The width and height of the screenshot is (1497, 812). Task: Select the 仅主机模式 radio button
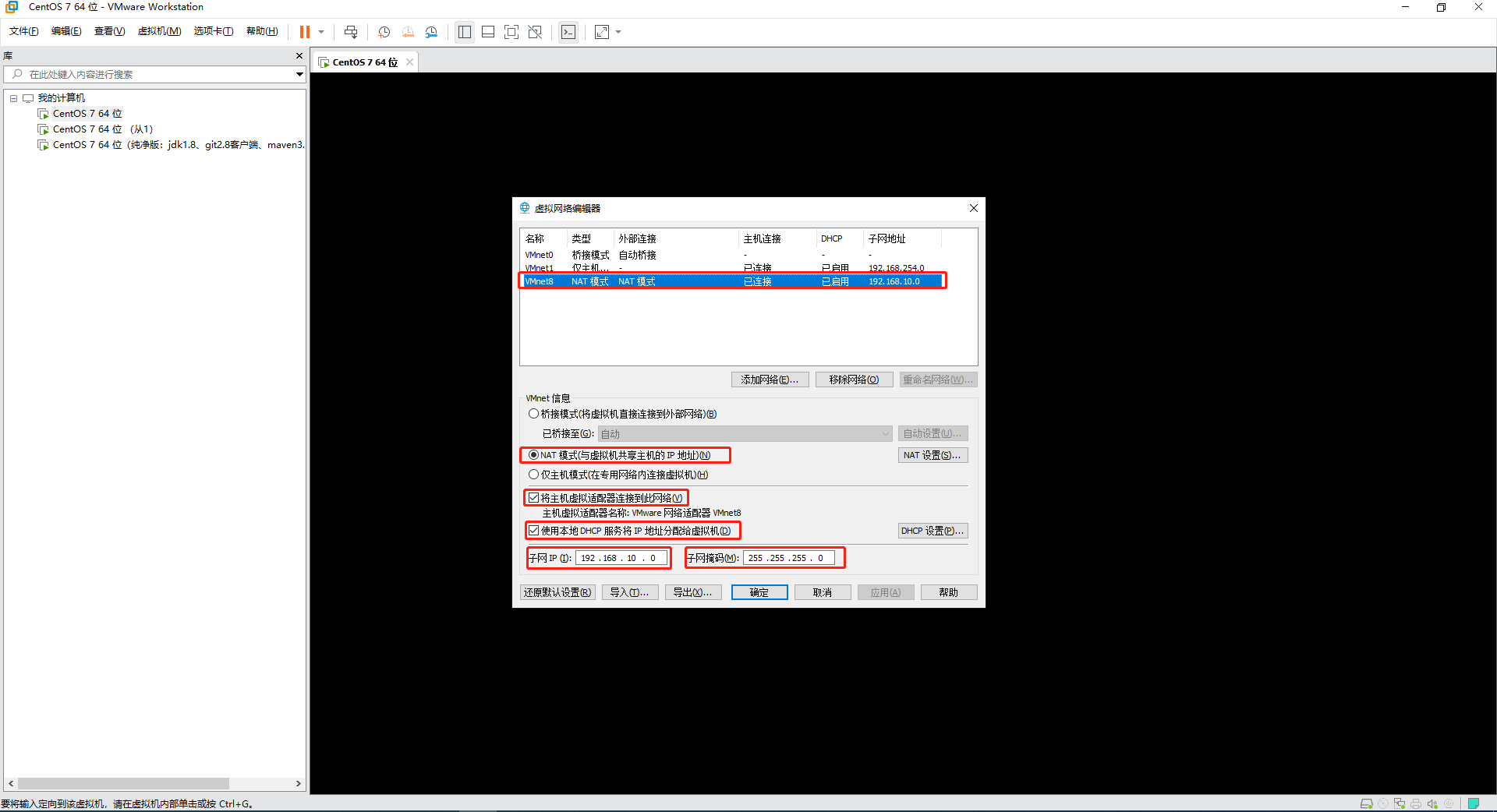(x=533, y=475)
